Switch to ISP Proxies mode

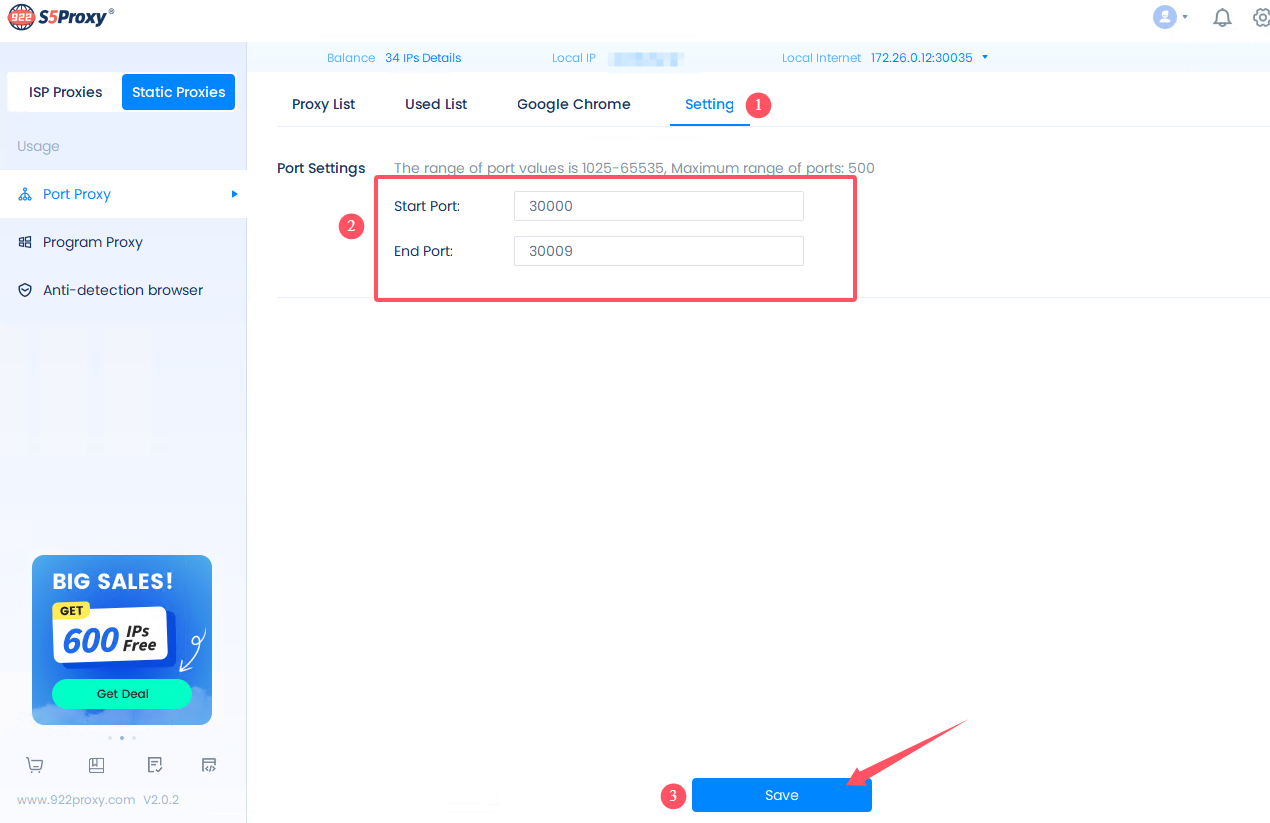point(65,92)
